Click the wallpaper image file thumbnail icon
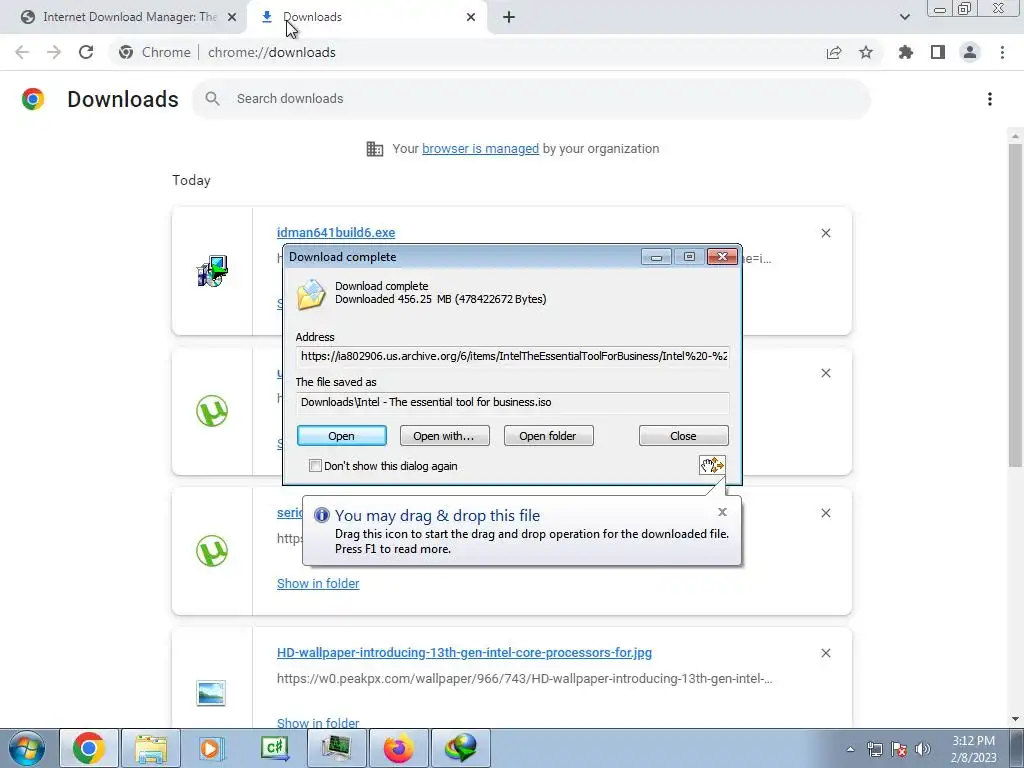Viewport: 1024px width, 768px height. point(211,693)
